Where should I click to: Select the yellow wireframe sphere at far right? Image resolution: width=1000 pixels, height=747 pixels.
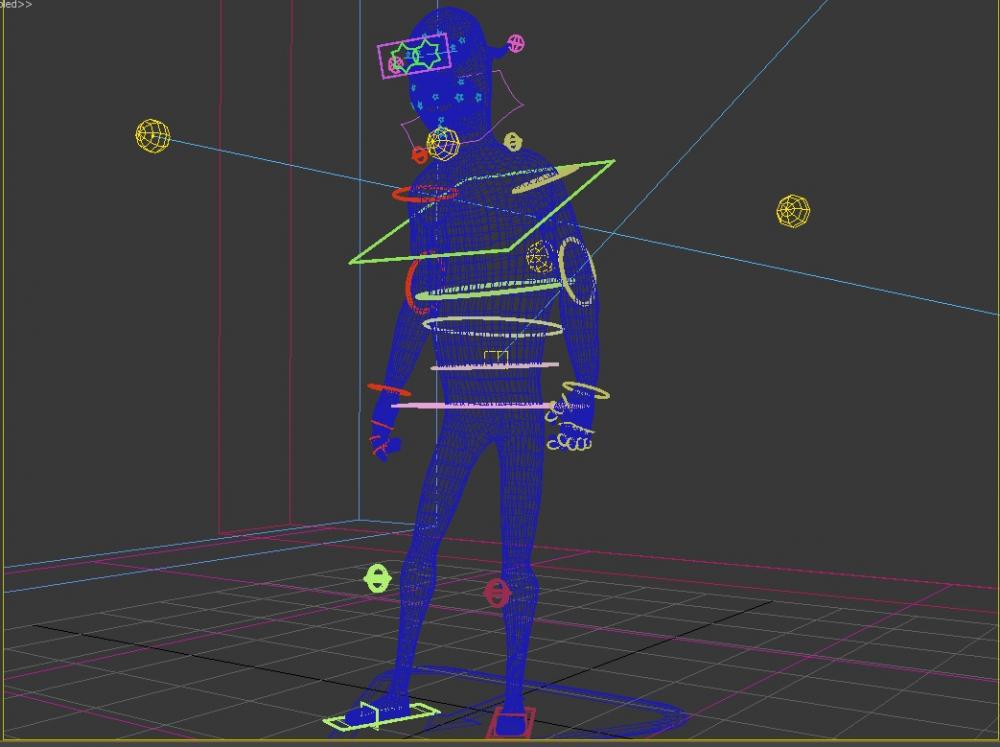pos(793,211)
